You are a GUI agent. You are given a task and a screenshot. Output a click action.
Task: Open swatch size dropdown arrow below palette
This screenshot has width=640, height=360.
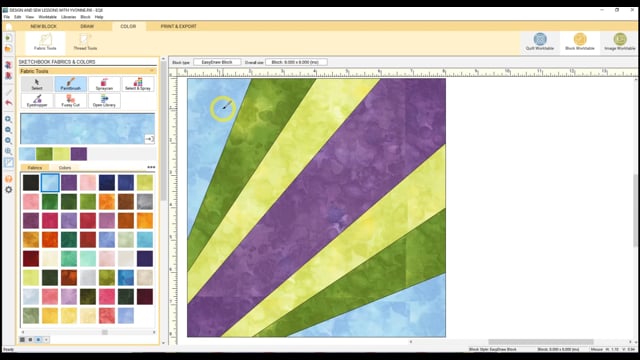tap(46, 340)
